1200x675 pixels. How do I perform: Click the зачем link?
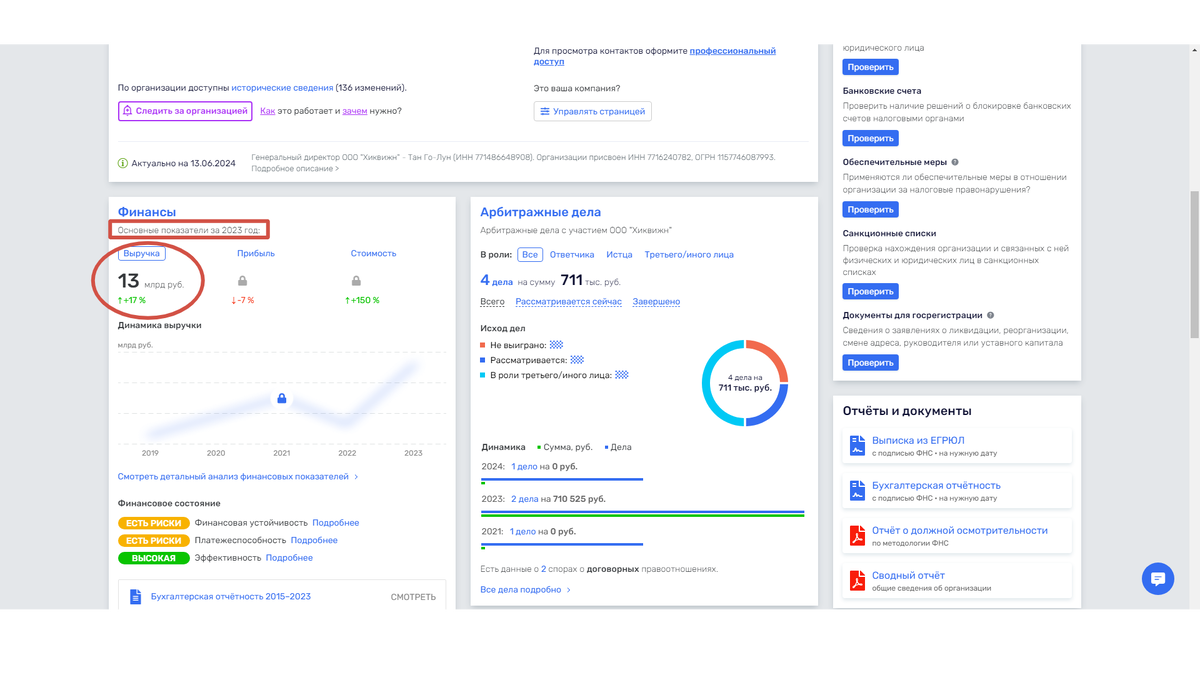click(x=354, y=111)
